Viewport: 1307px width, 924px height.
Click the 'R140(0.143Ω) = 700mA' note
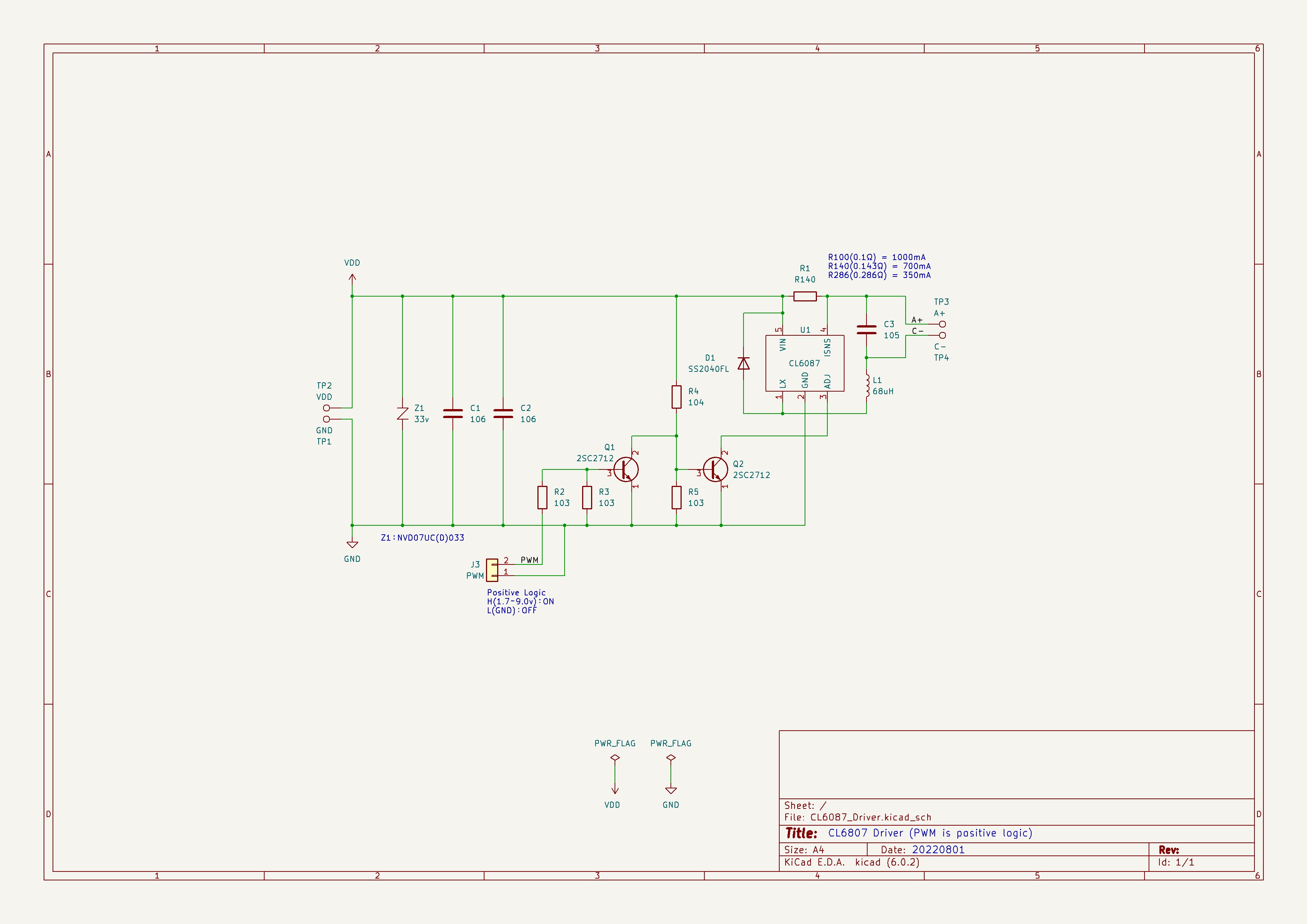coord(880,266)
